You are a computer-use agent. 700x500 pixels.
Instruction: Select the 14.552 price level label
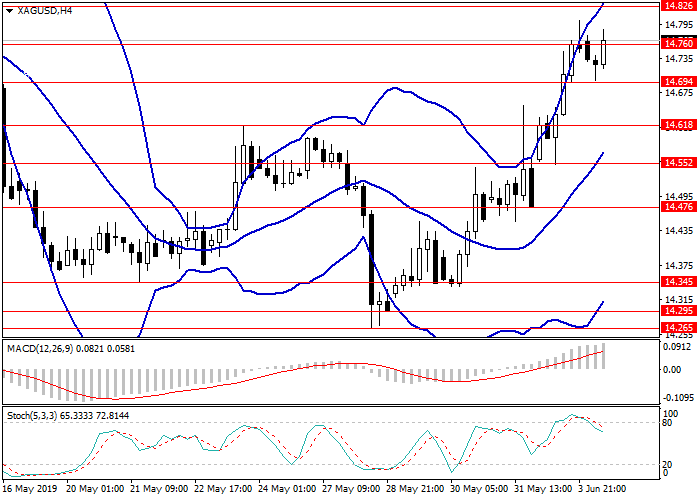pyautogui.click(x=678, y=163)
